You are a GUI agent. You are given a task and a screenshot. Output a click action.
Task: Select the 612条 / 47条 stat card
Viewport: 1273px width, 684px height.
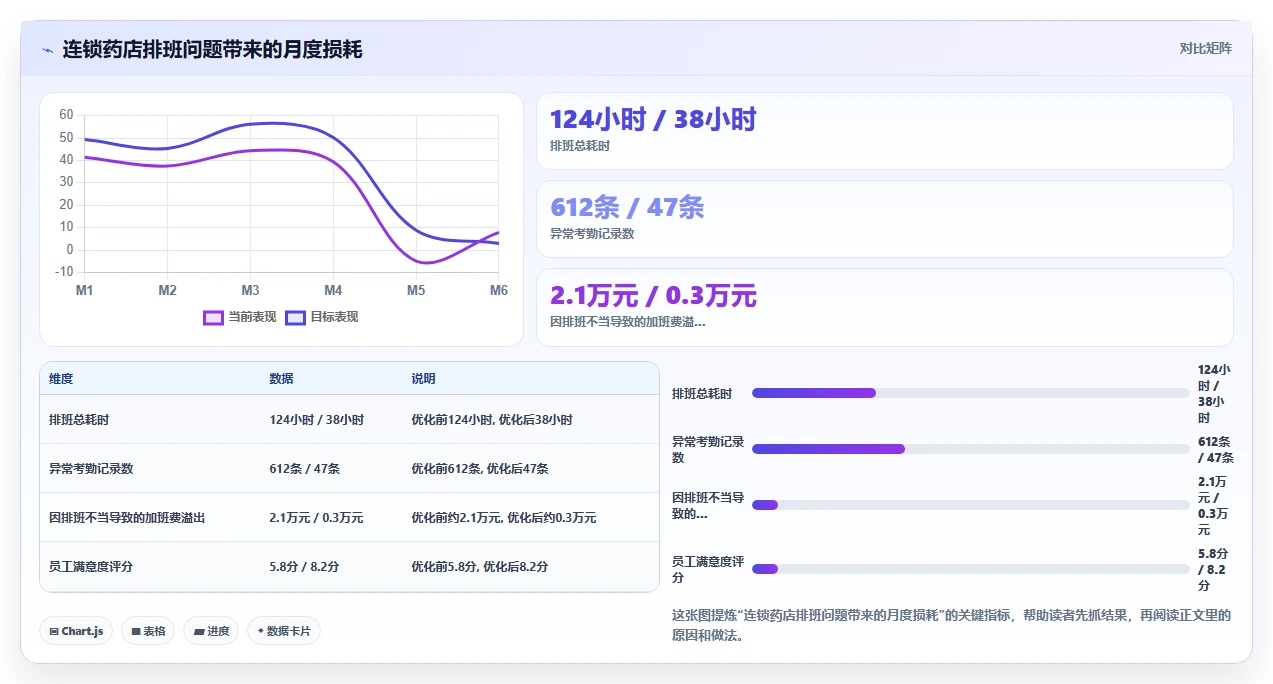885,219
